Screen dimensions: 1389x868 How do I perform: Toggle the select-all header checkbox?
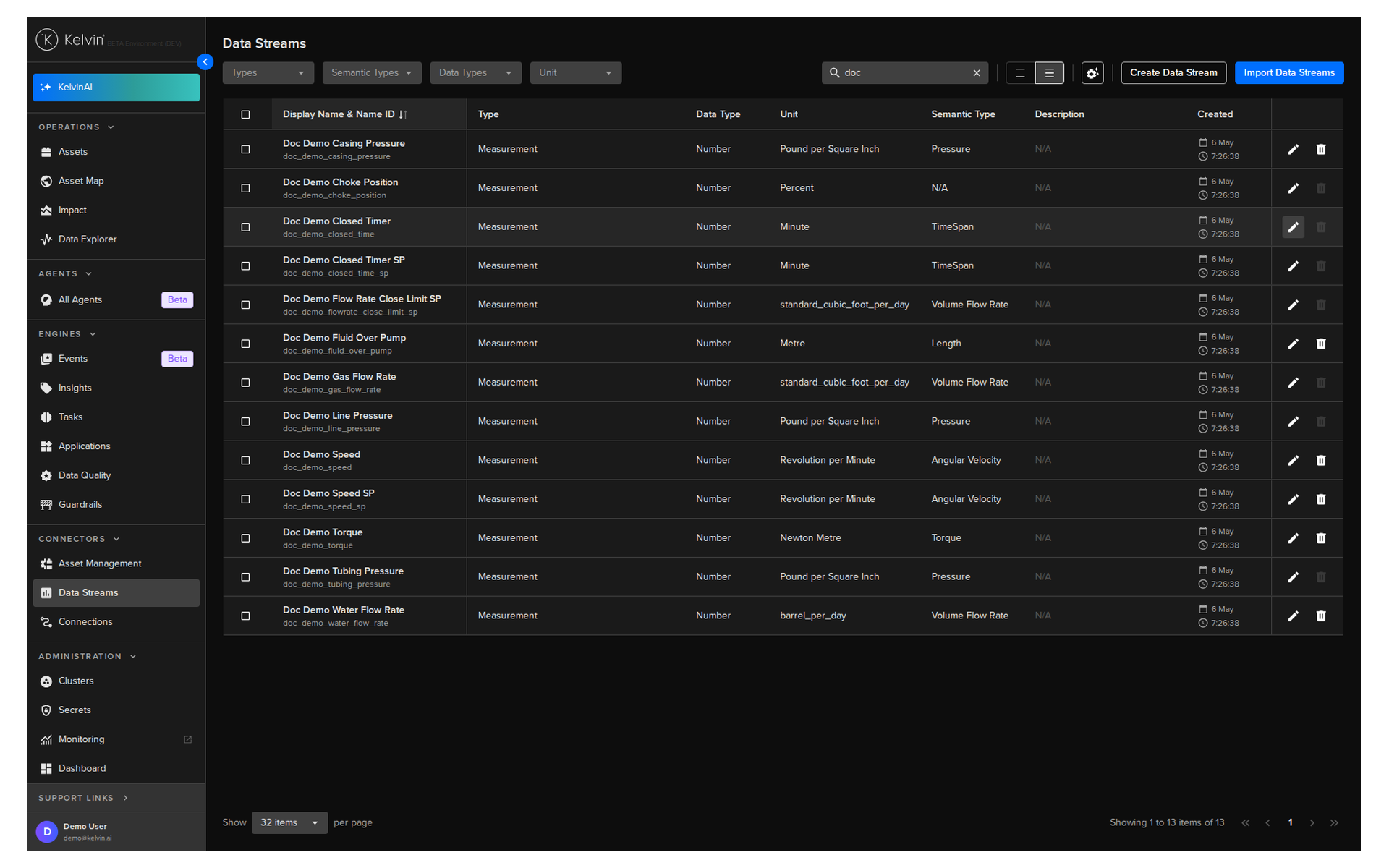[245, 114]
